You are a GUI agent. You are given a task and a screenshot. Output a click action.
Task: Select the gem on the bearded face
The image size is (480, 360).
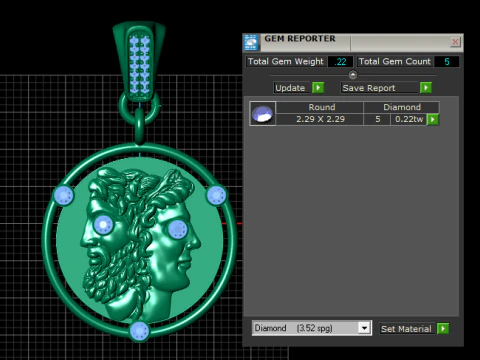point(103,225)
